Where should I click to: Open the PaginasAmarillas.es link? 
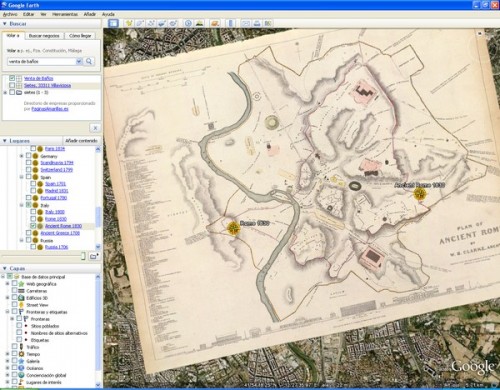tap(50, 109)
